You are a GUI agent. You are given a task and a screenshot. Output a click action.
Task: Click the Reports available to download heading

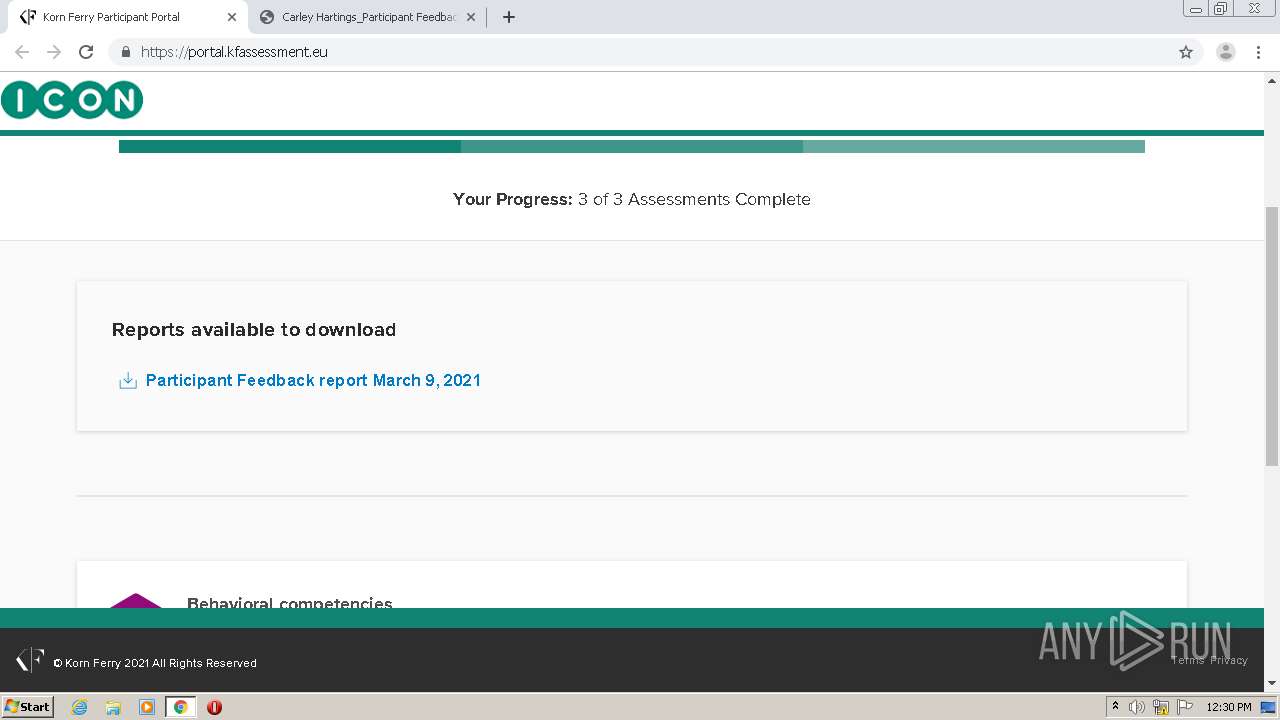254,330
